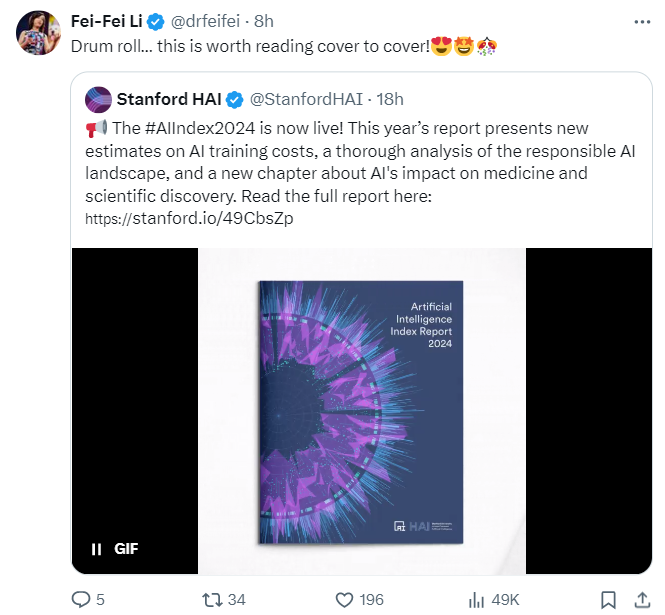Click the reply speech bubble icon

tap(81, 599)
